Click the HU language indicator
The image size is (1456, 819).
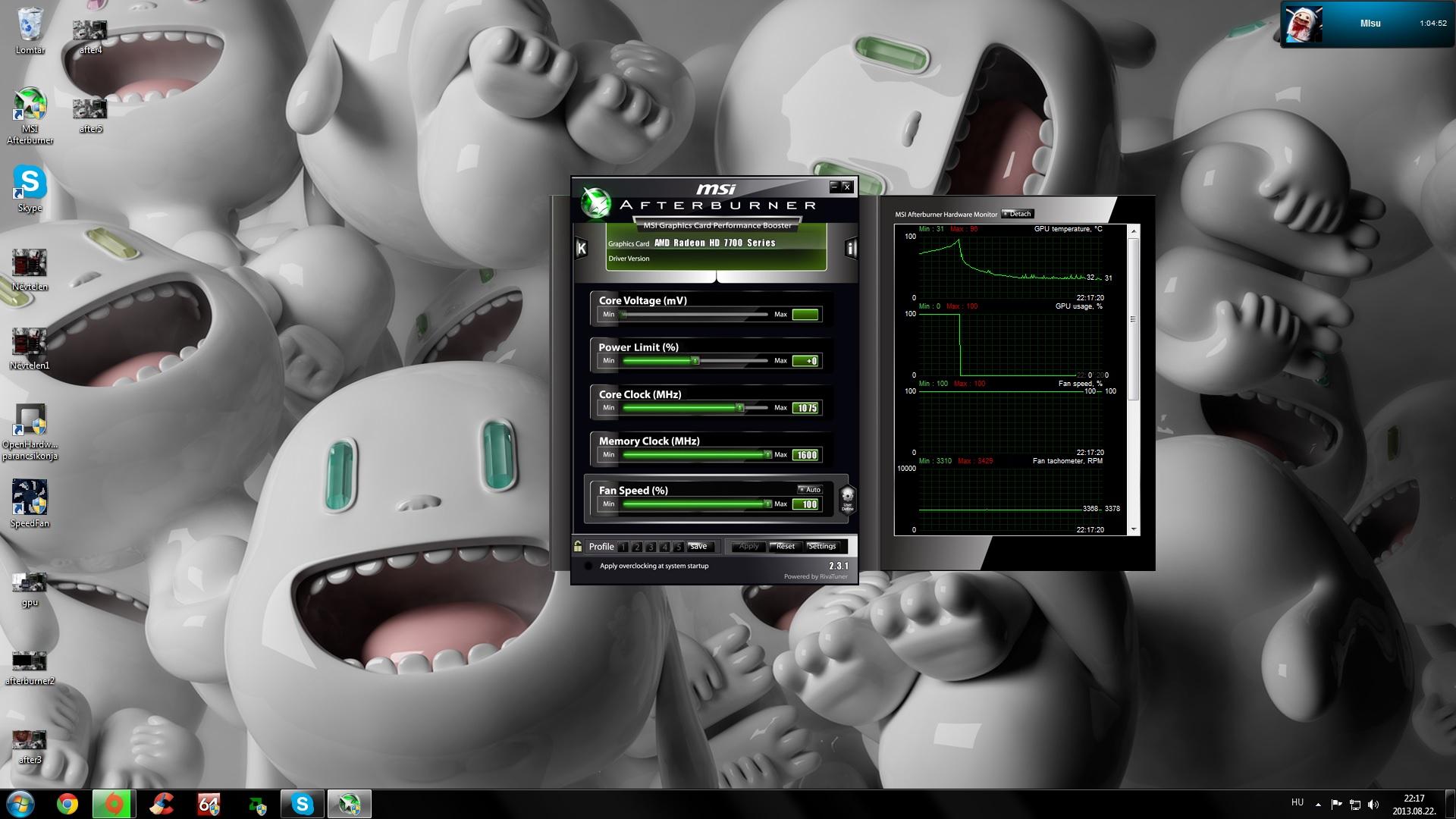coord(1298,802)
